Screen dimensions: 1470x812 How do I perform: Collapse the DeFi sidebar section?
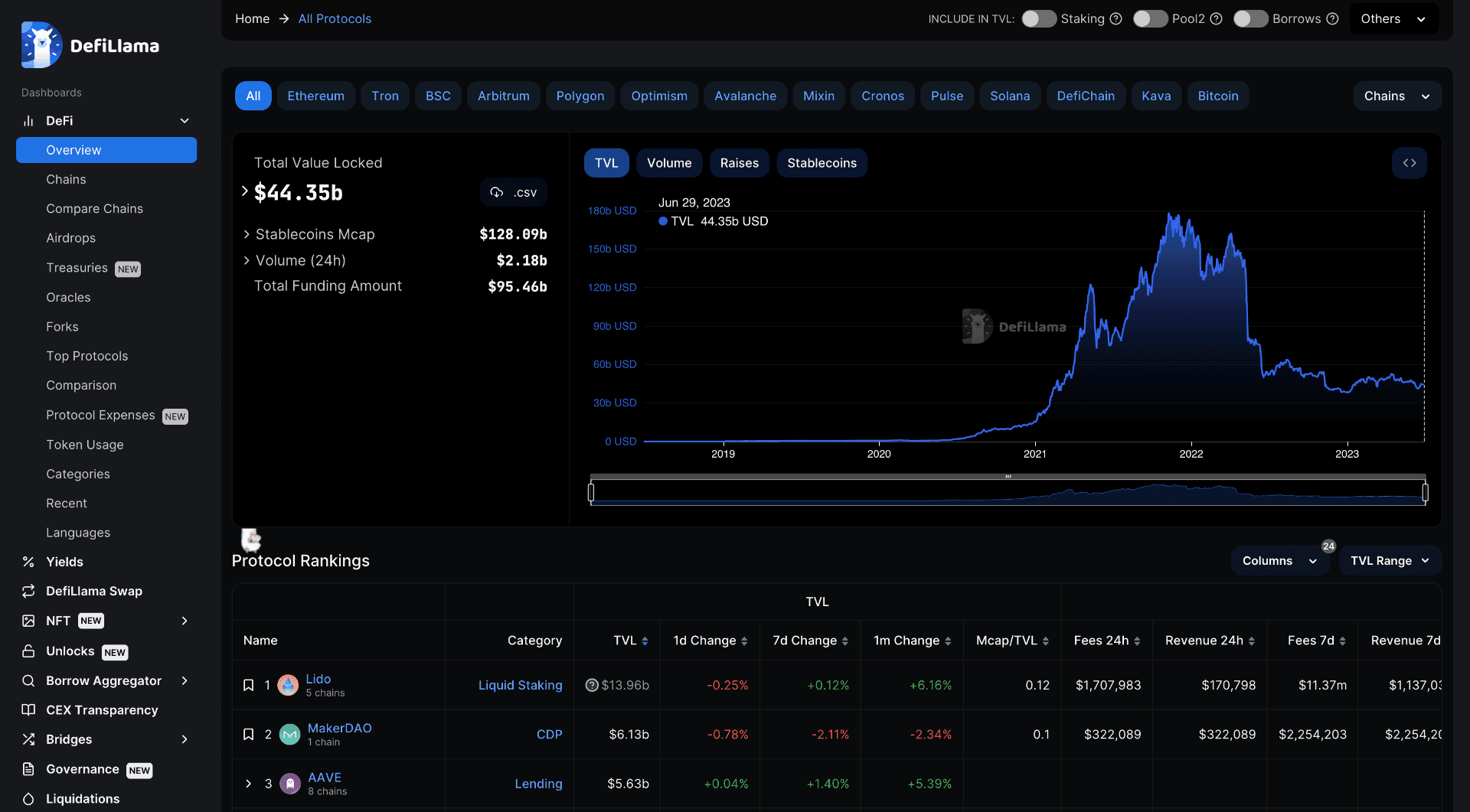[x=185, y=121]
